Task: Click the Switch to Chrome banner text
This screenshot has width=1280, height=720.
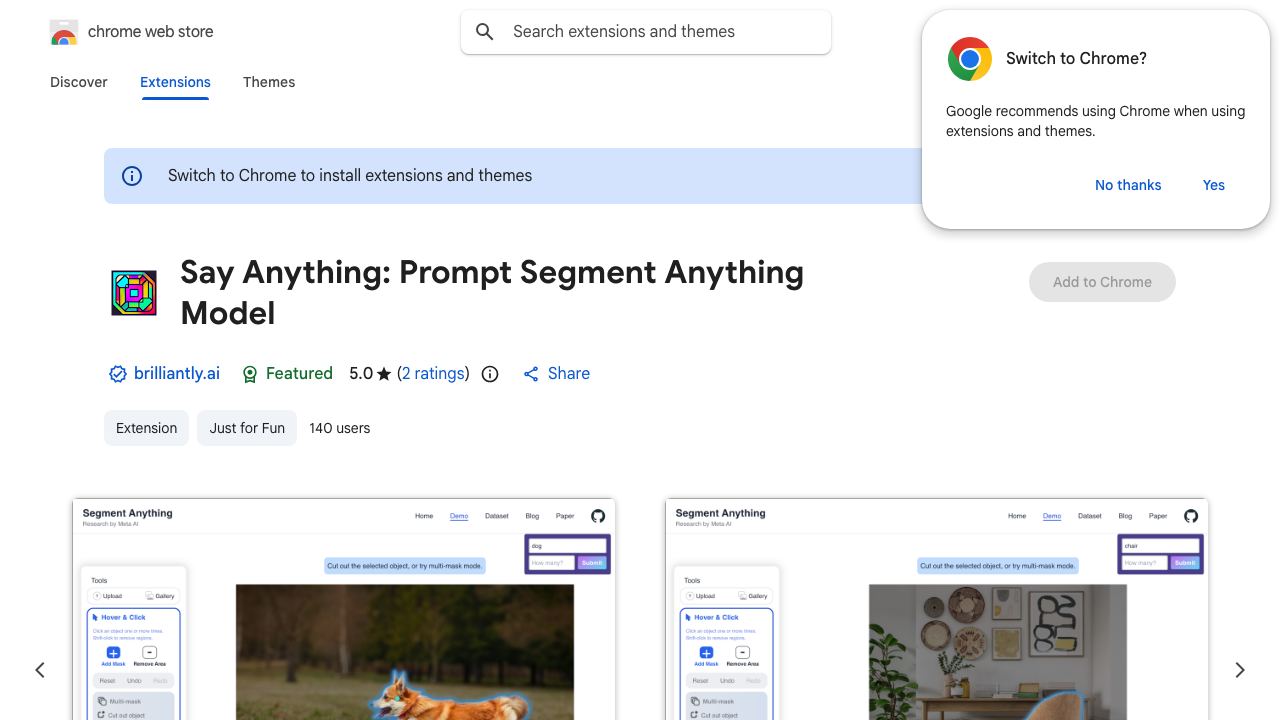Action: (350, 176)
